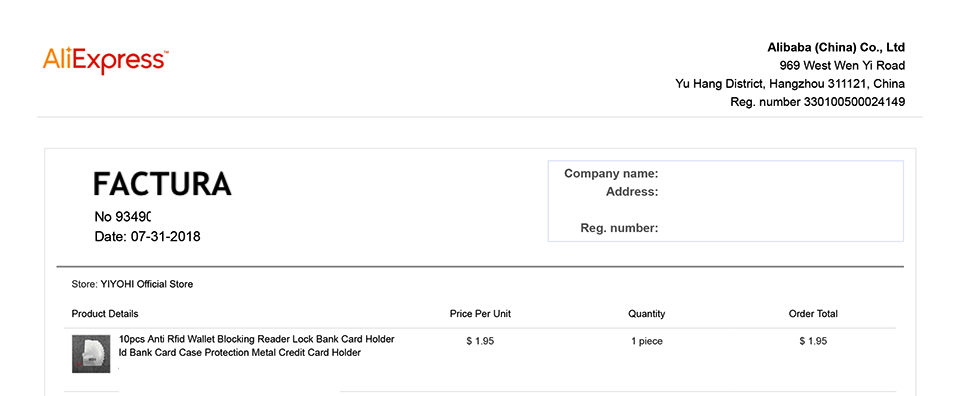
Task: Click the quantity value 1 piece
Action: coord(646,341)
